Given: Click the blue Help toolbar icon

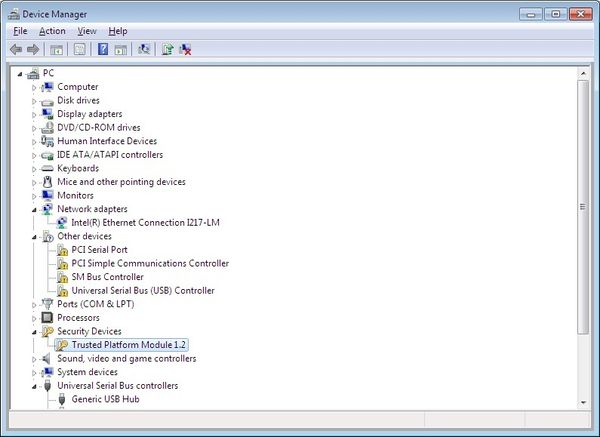Looking at the screenshot, I should click(102, 49).
